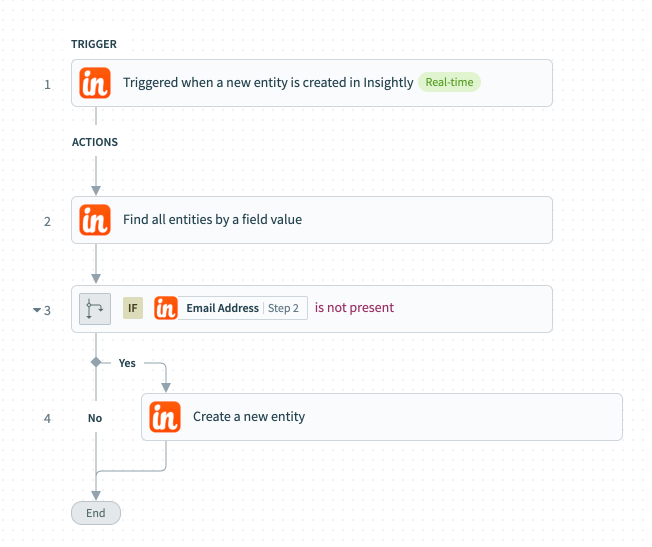Click the Yes branch label

pos(127,363)
